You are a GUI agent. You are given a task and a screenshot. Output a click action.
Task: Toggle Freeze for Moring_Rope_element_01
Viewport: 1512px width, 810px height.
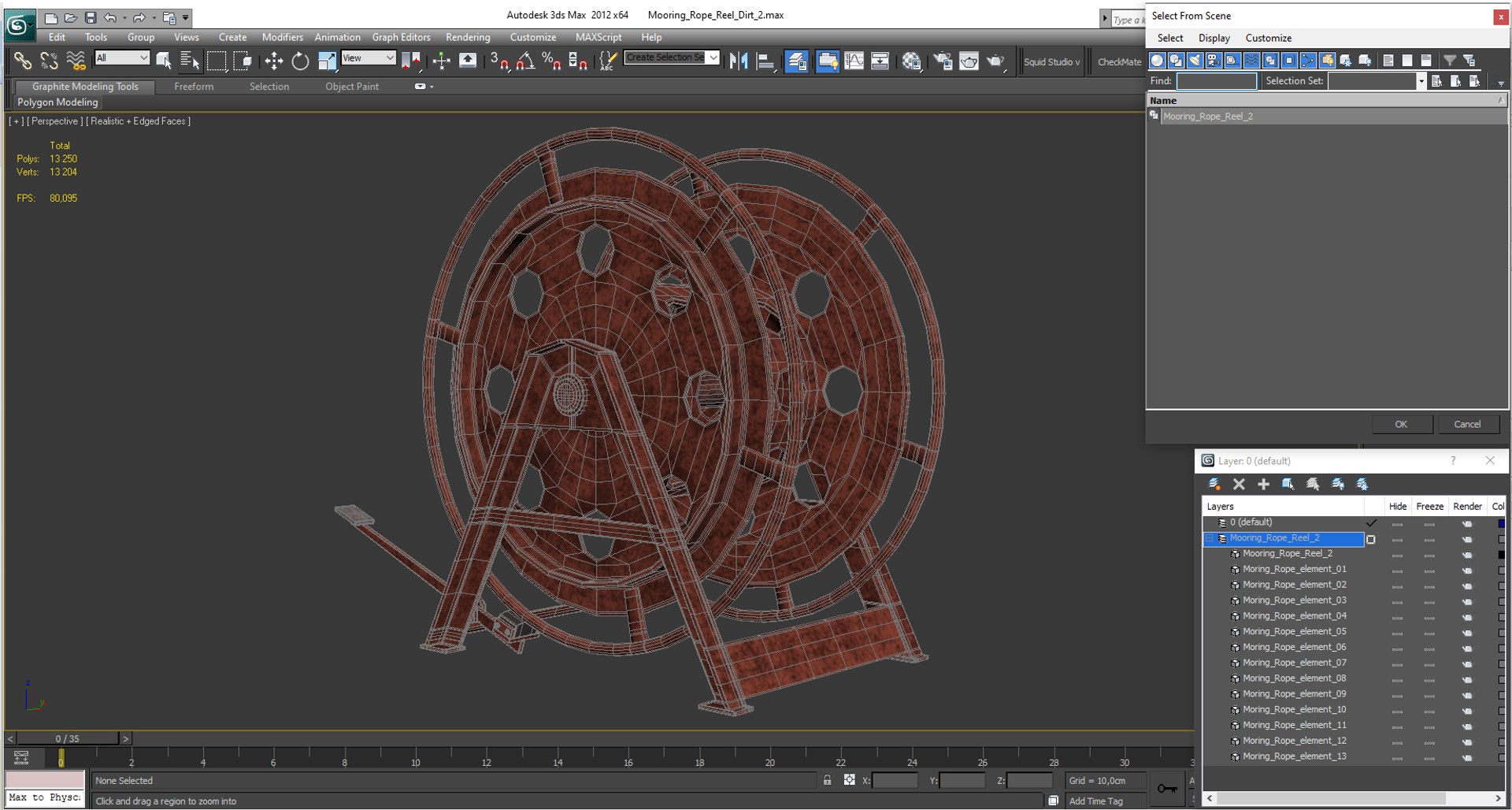(1429, 570)
